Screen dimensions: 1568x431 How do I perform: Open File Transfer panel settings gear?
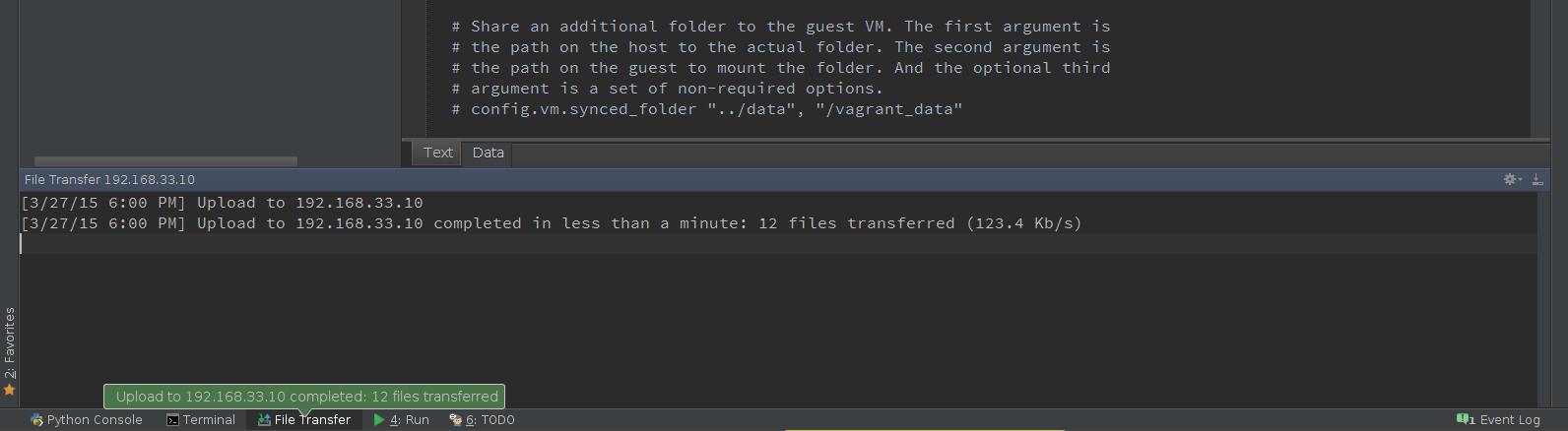pos(1512,179)
